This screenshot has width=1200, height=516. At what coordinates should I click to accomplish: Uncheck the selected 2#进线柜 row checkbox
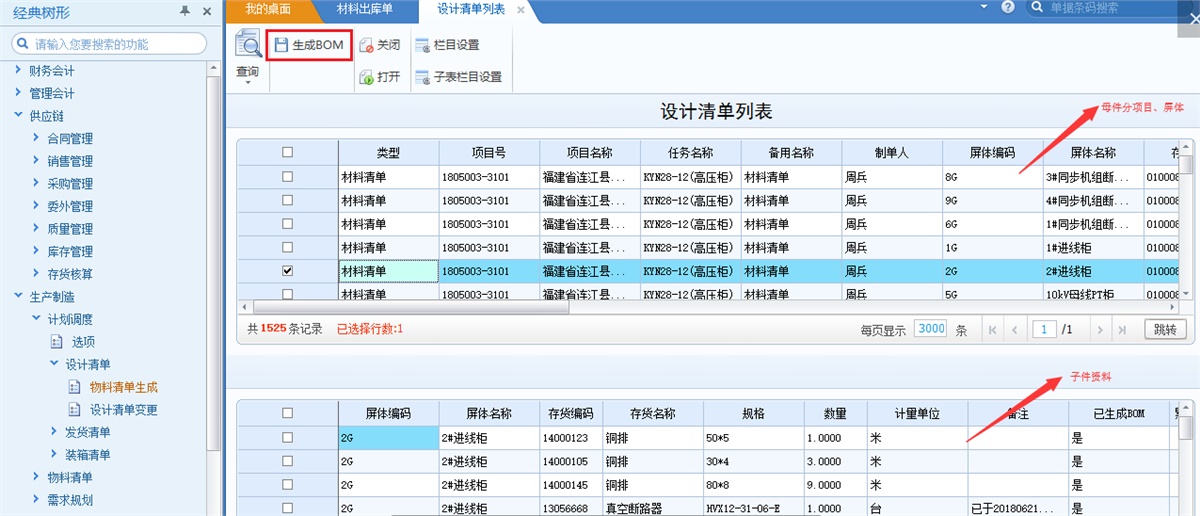tap(288, 270)
